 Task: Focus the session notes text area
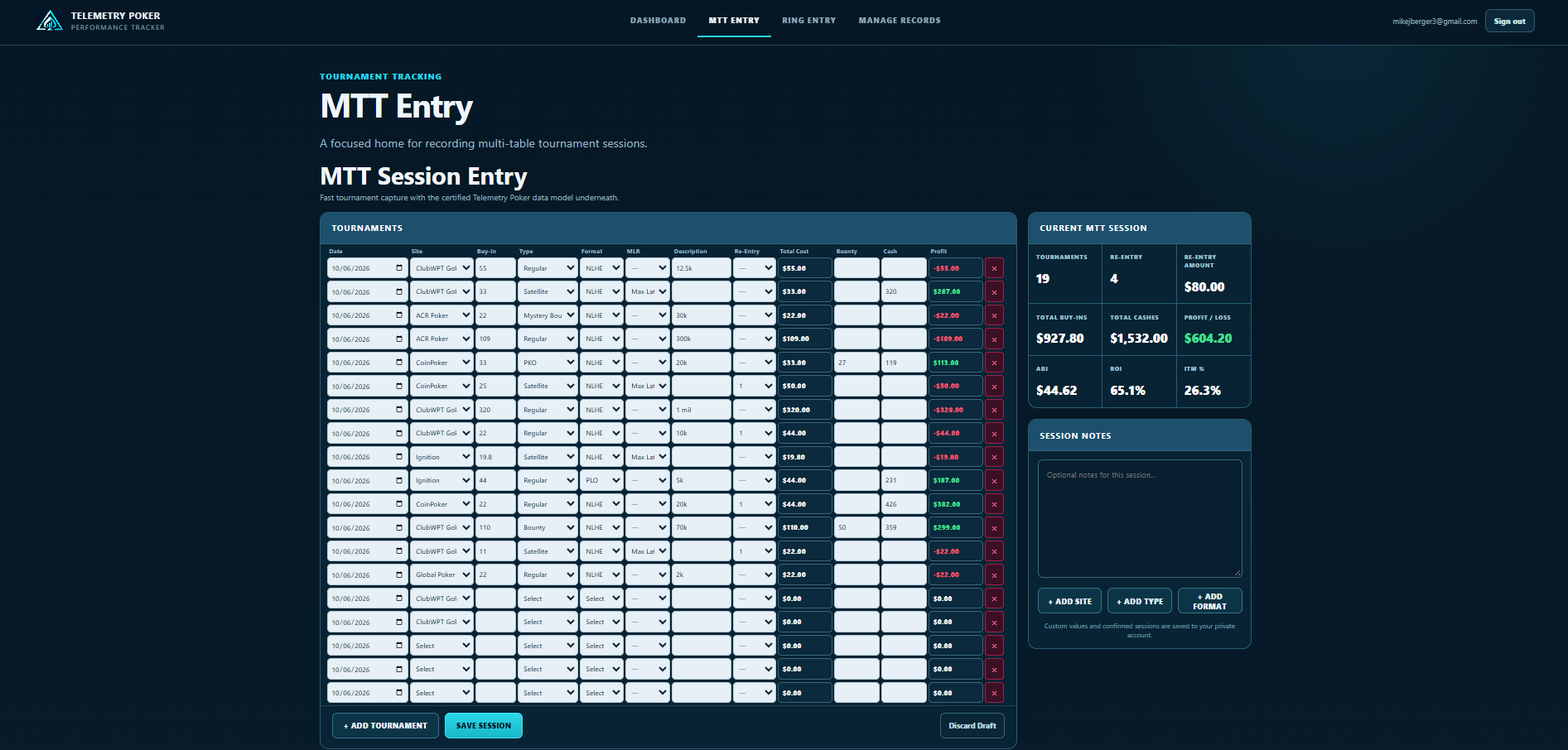(x=1140, y=518)
